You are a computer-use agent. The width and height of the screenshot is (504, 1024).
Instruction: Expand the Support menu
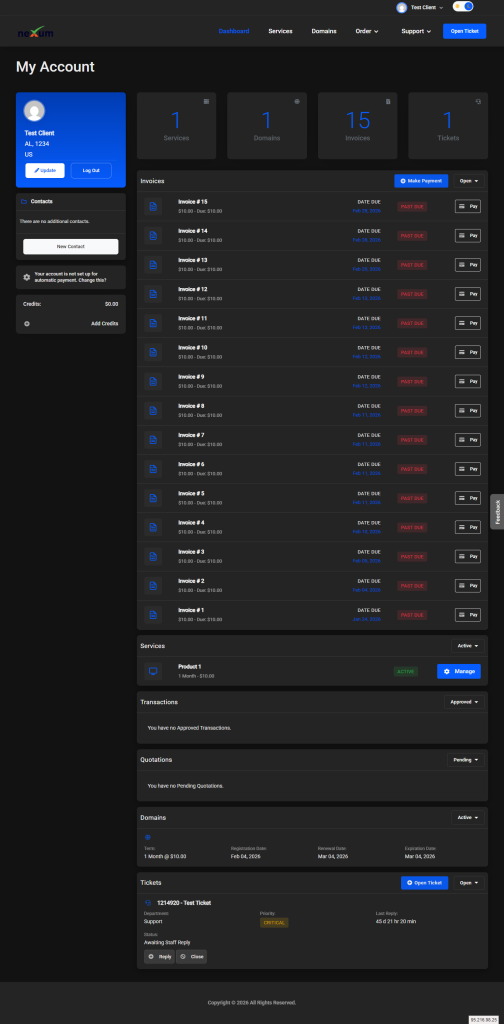pyautogui.click(x=416, y=31)
